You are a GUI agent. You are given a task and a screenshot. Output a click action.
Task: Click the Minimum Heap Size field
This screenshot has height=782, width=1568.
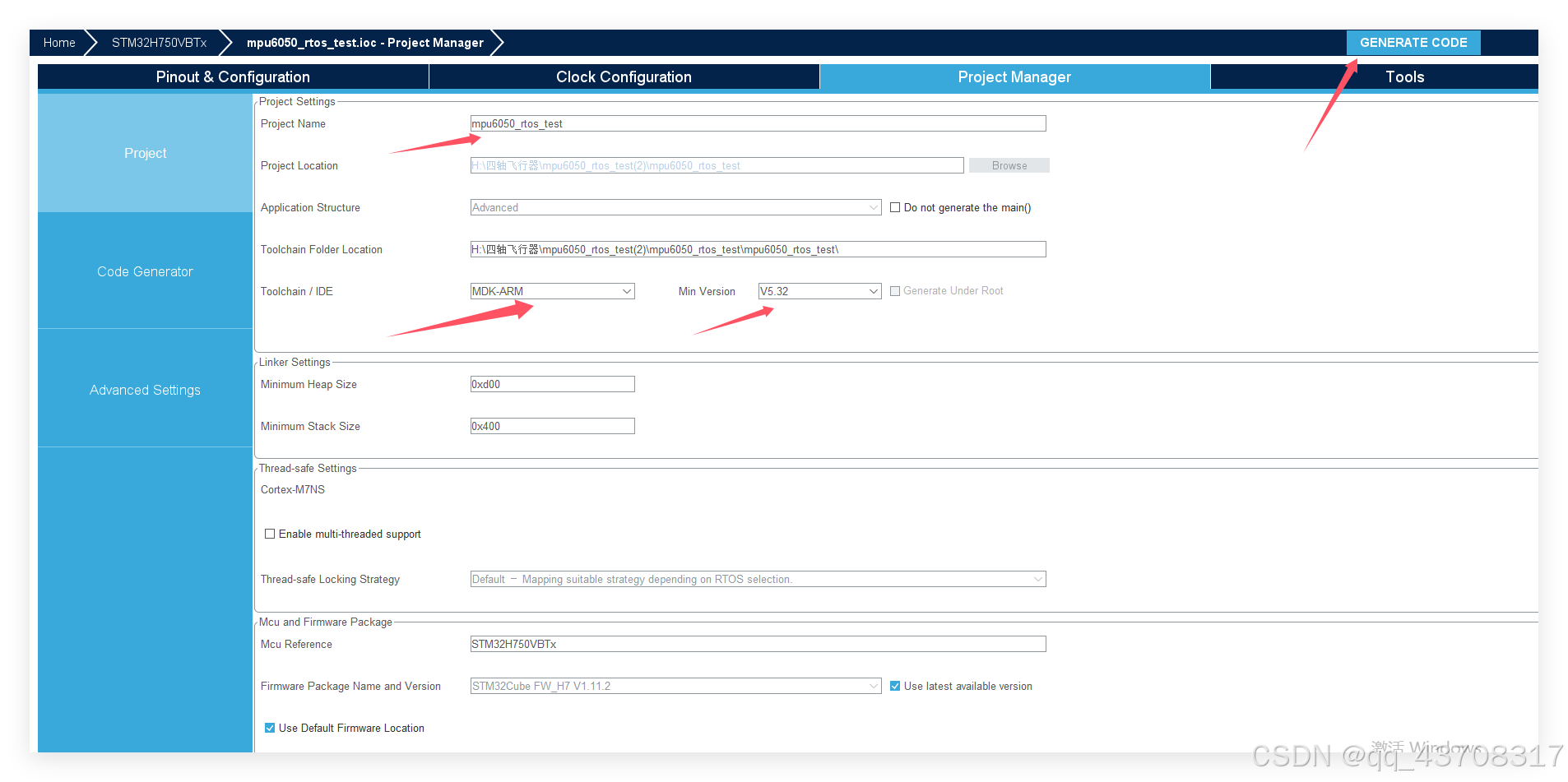pyautogui.click(x=552, y=384)
